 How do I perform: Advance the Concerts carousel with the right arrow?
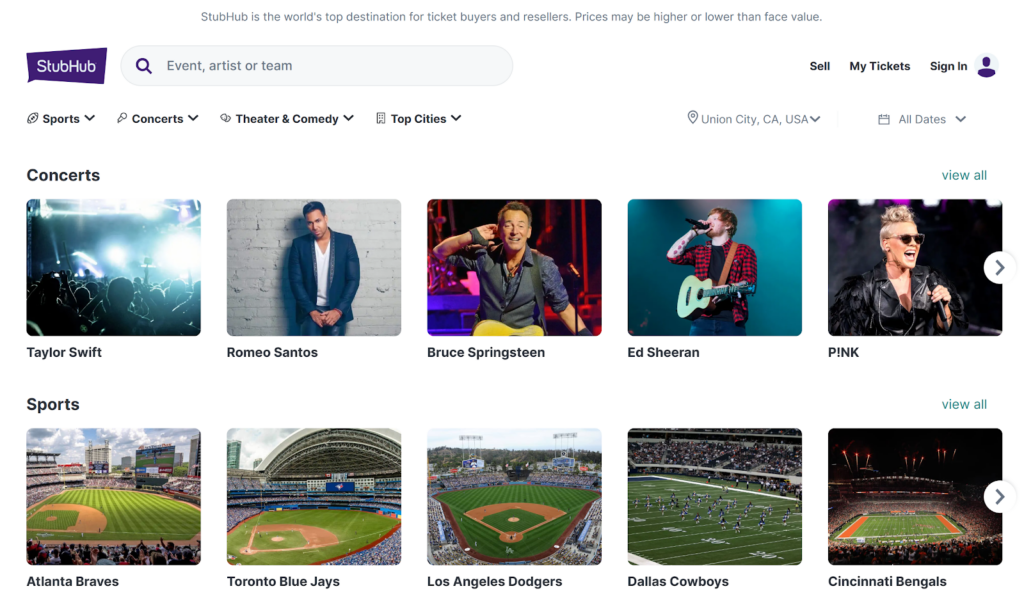coord(998,267)
